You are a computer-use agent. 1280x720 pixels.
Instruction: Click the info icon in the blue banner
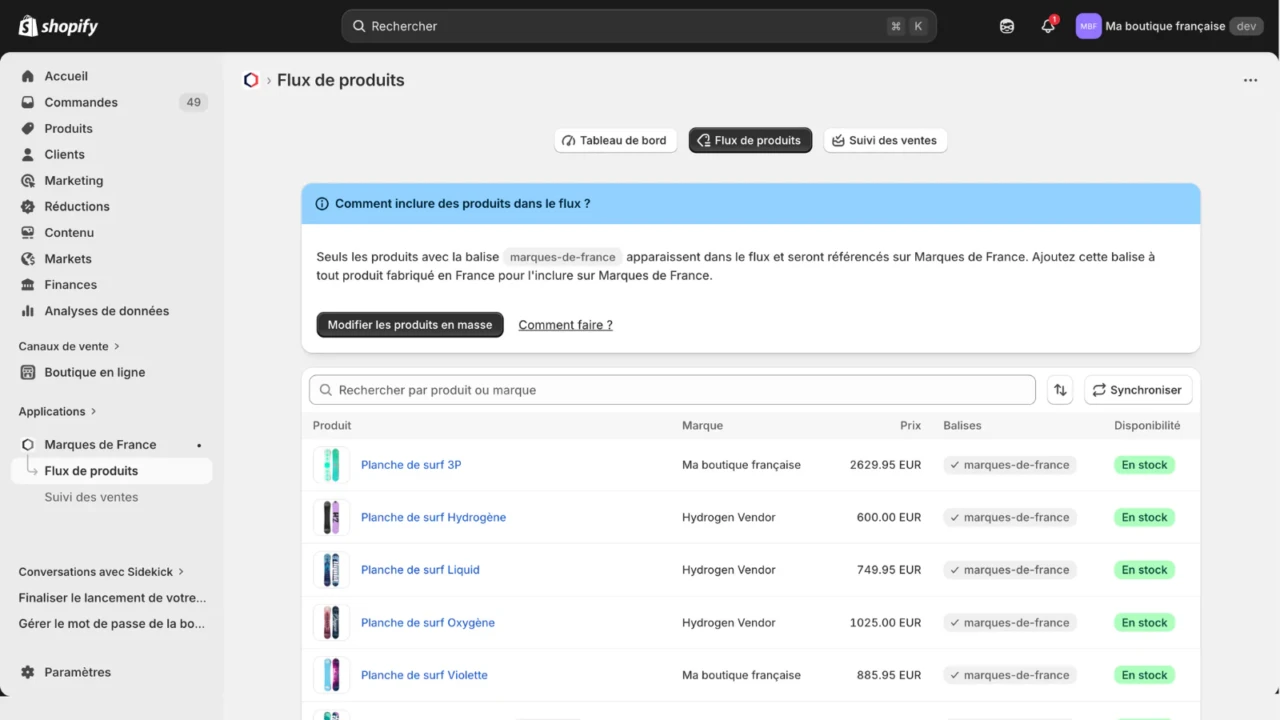click(x=322, y=203)
